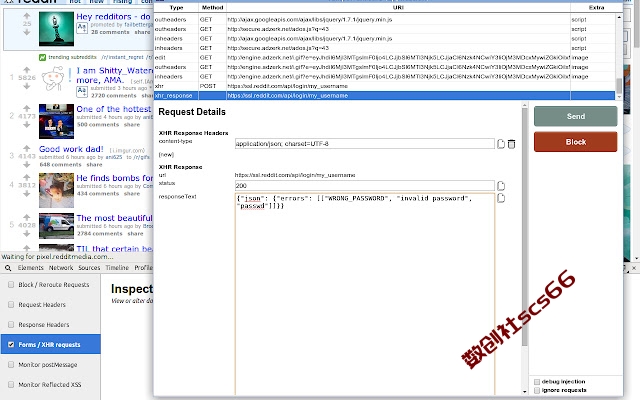Copy the status value icon
640x400 pixels.
pos(501,186)
